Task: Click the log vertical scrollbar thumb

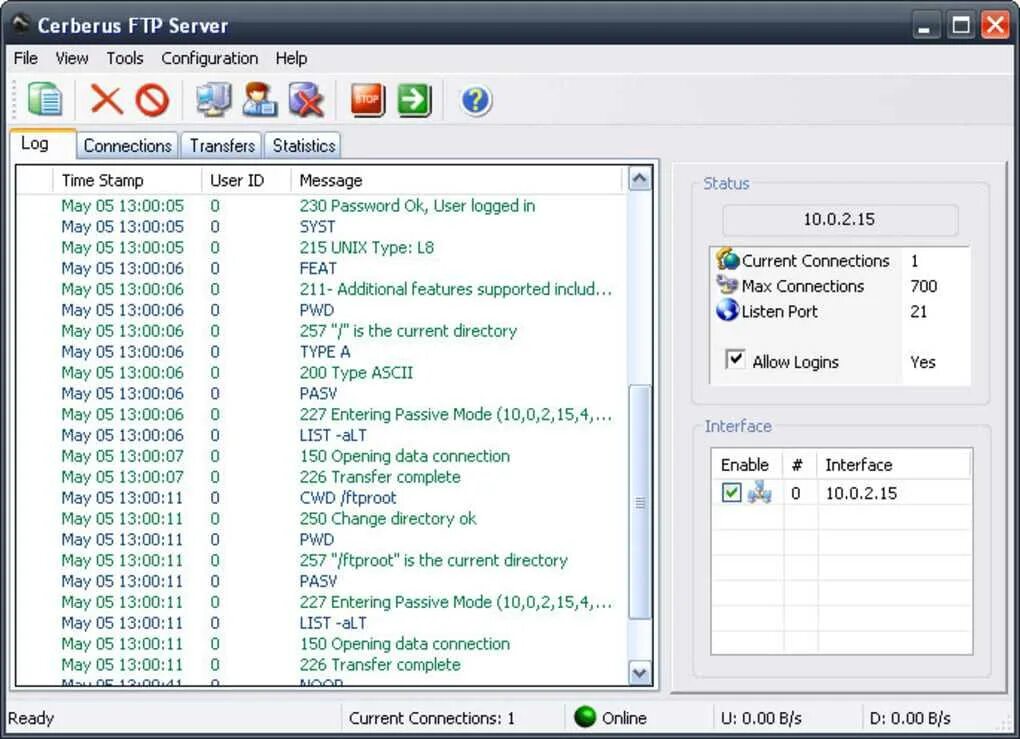Action: [640, 502]
